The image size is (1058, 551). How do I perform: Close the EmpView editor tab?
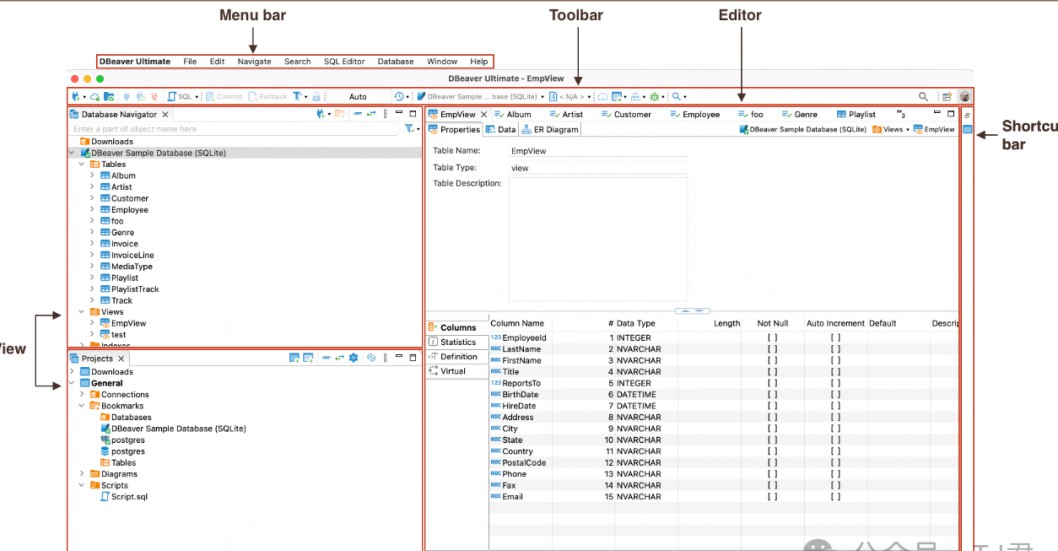pyautogui.click(x=484, y=115)
